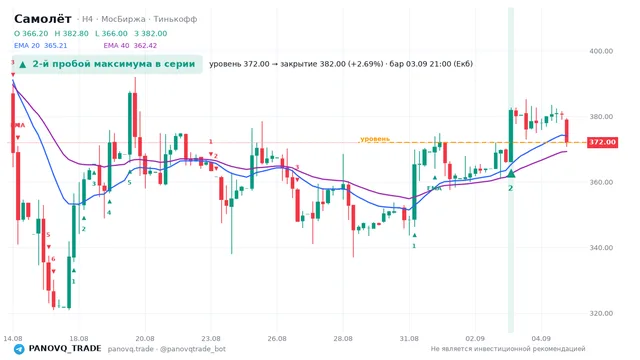Select the low value 'L 366.00'
Image resolution: width=640 pixels, height=360 pixels.
point(111,33)
